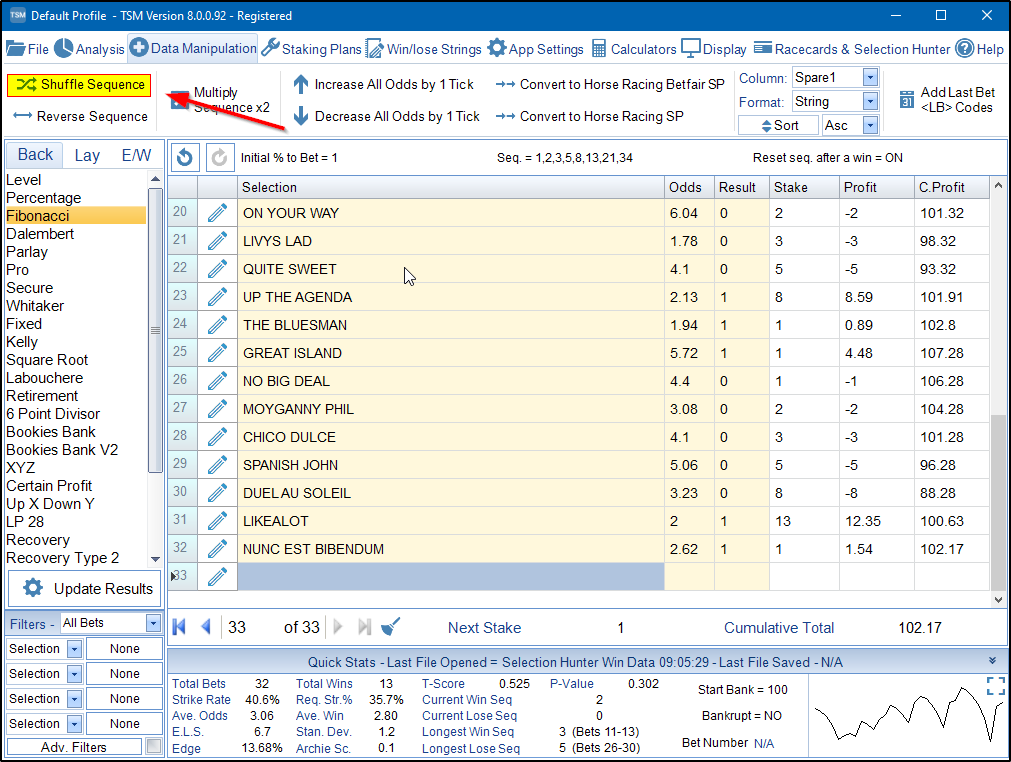The height and width of the screenshot is (762, 1011).
Task: Open the Column Spare1 dropdown
Action: point(869,78)
